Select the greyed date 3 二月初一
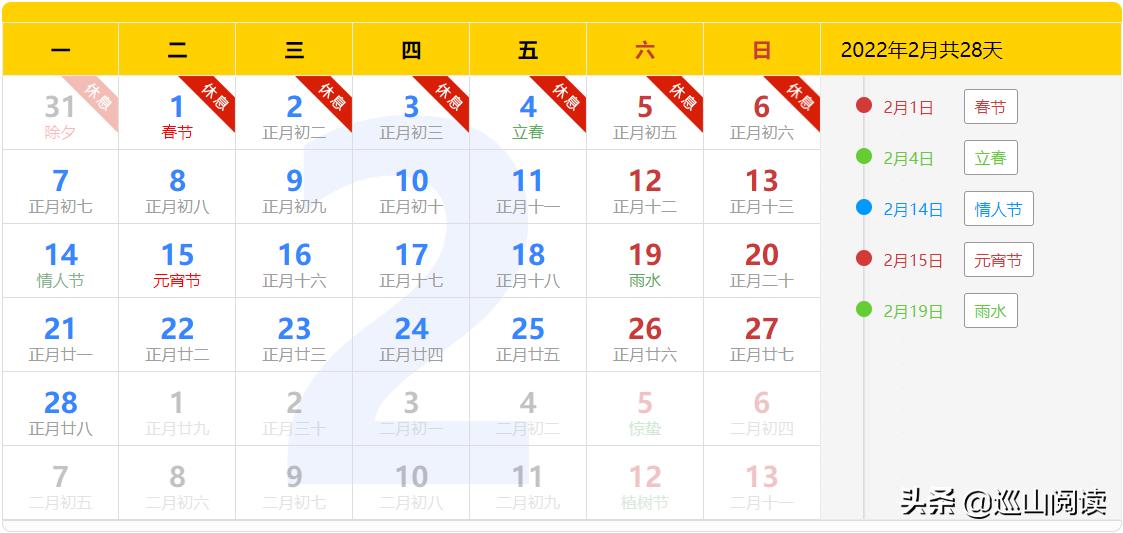The image size is (1123, 533). coord(411,408)
